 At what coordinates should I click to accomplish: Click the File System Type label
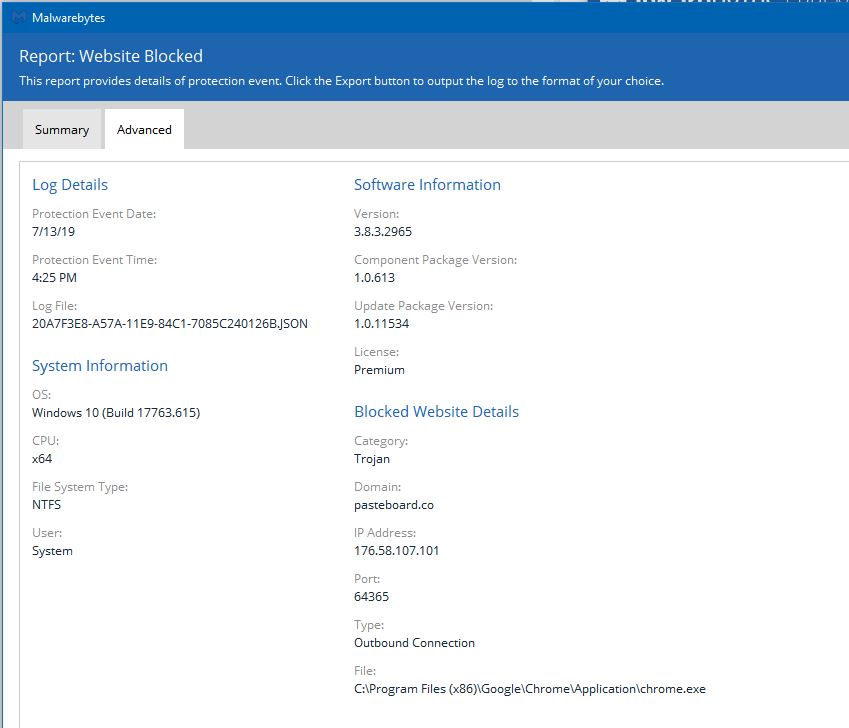(x=80, y=487)
